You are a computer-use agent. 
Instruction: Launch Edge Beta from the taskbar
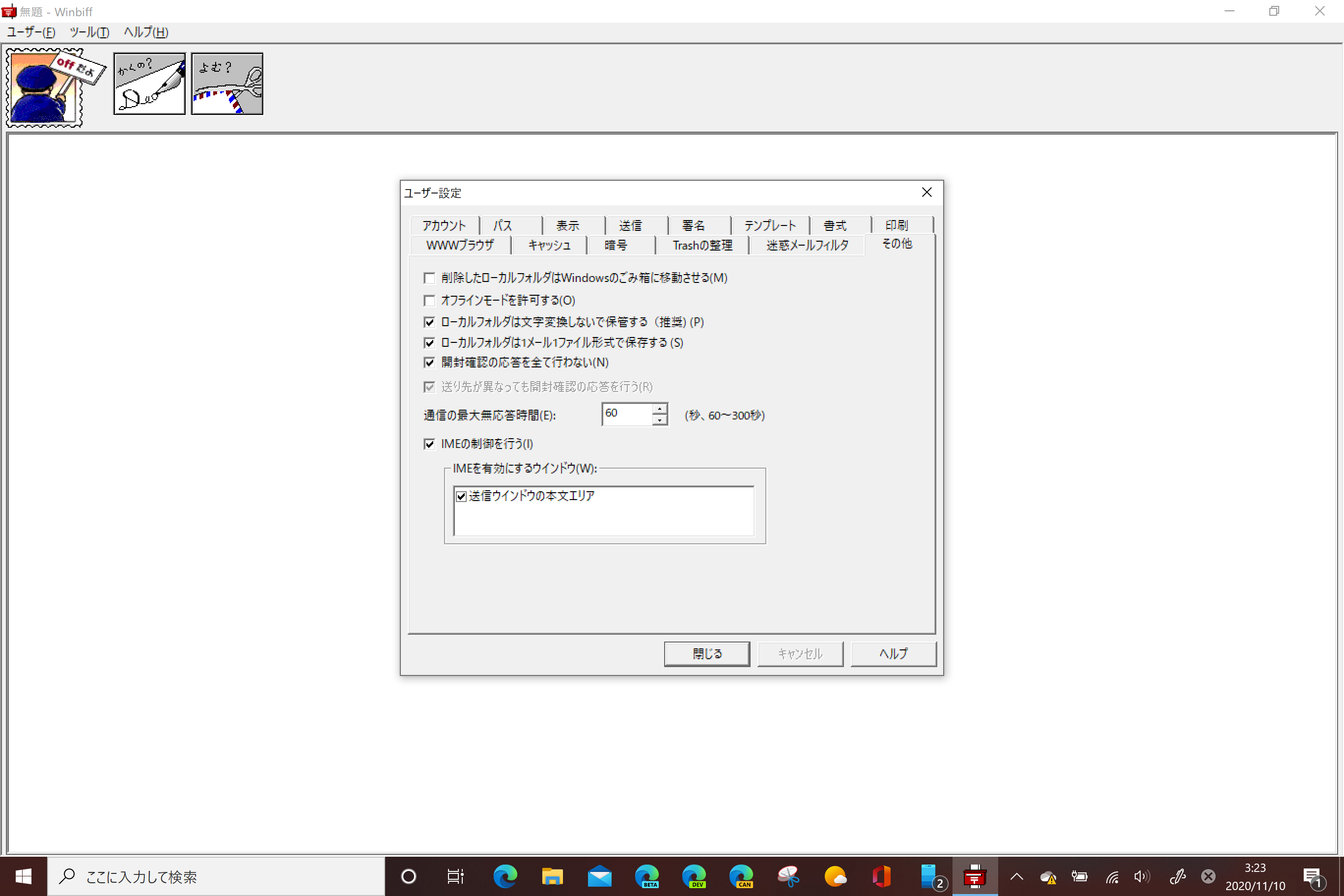point(647,876)
